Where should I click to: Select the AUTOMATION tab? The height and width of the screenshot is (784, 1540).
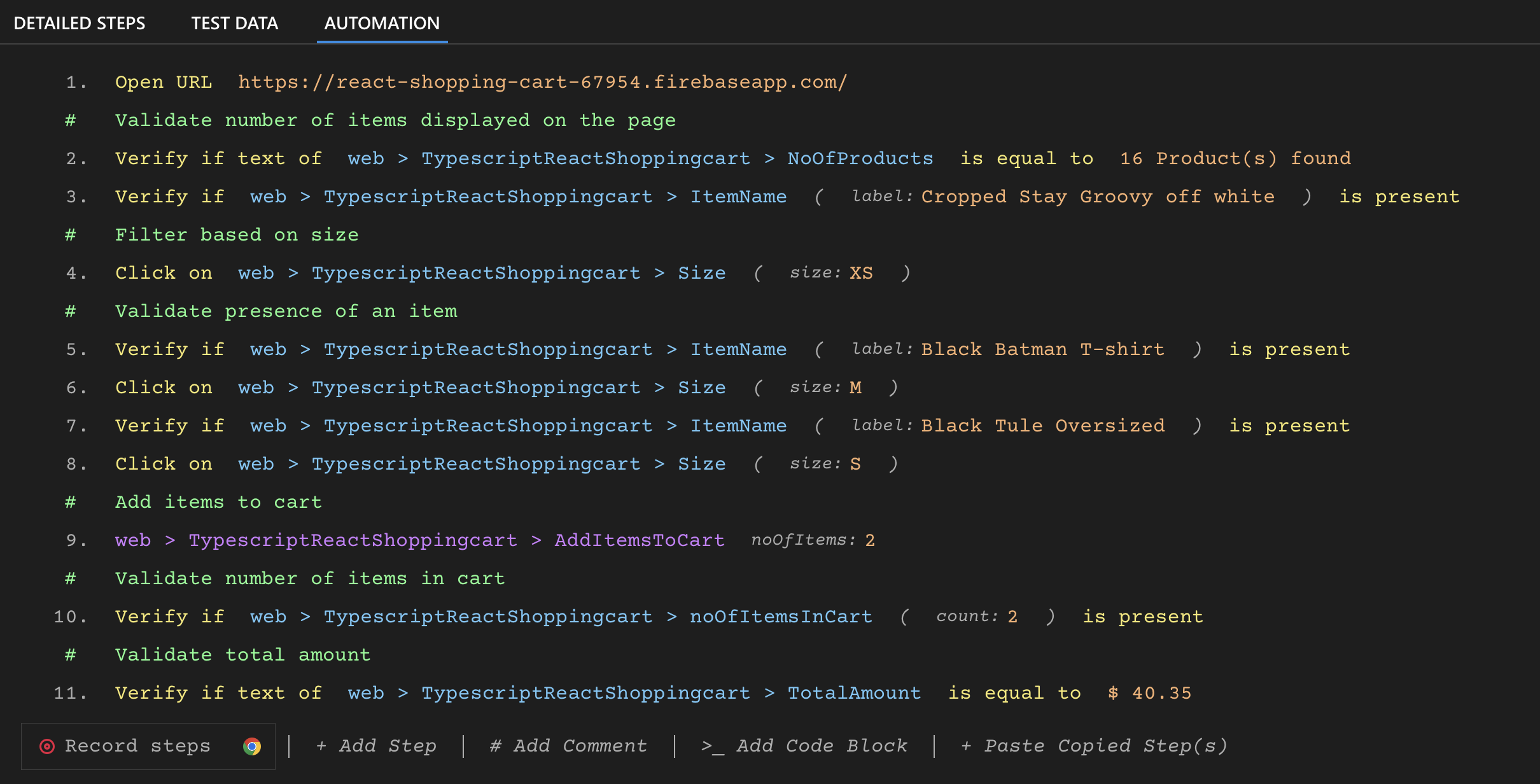(x=382, y=23)
